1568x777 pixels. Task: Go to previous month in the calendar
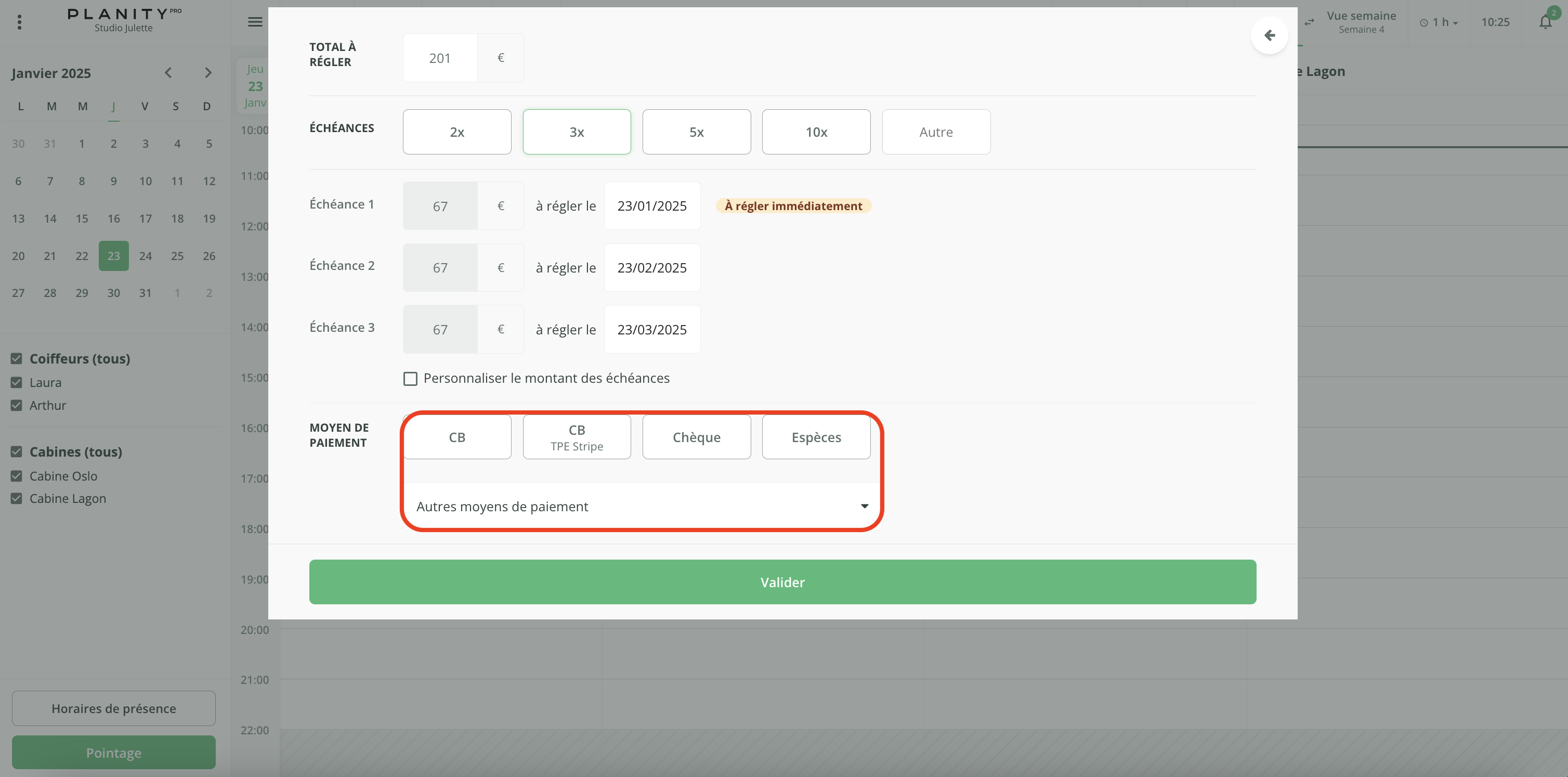(x=168, y=73)
